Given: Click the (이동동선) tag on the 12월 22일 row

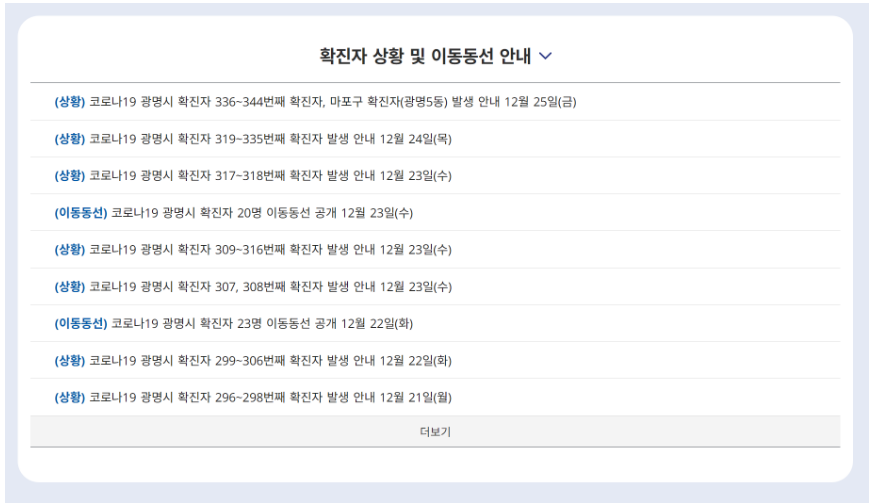Looking at the screenshot, I should click(81, 323).
